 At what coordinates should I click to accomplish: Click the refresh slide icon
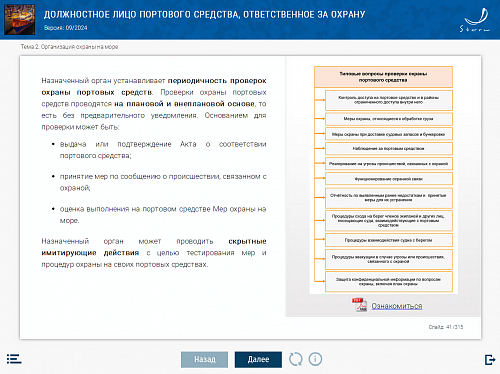296,359
